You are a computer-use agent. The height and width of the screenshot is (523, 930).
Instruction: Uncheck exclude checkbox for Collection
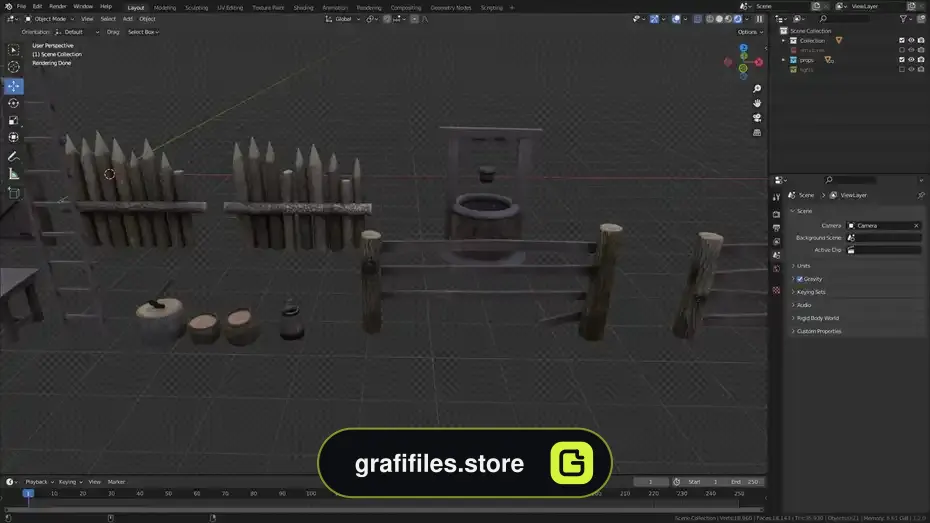click(x=902, y=40)
